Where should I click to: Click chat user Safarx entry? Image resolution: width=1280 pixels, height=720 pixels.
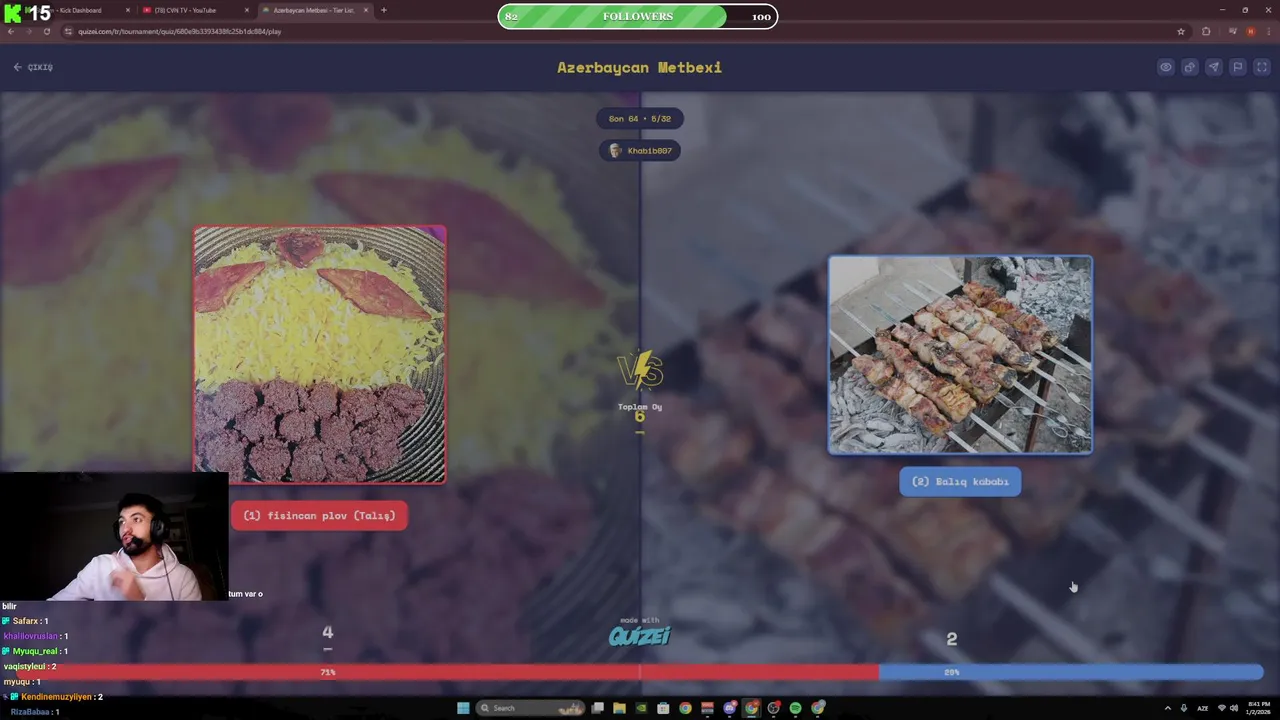[x=25, y=621]
